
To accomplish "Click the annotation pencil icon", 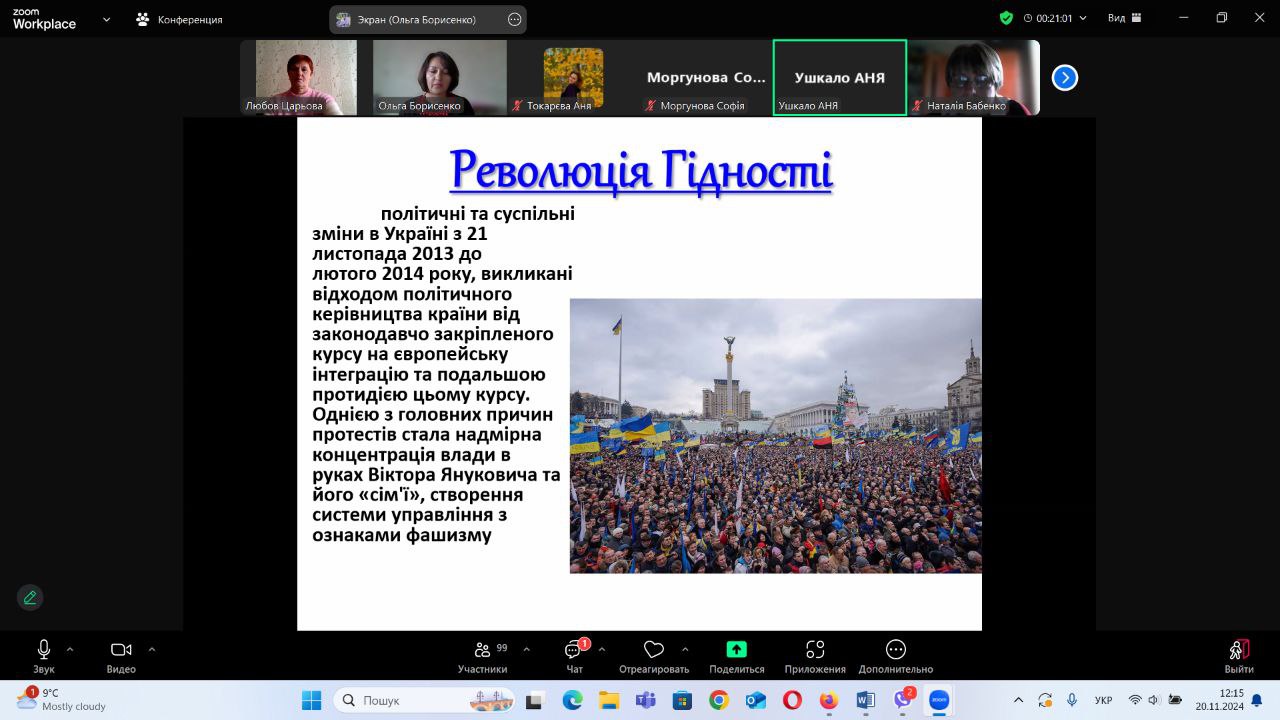I will [30, 597].
